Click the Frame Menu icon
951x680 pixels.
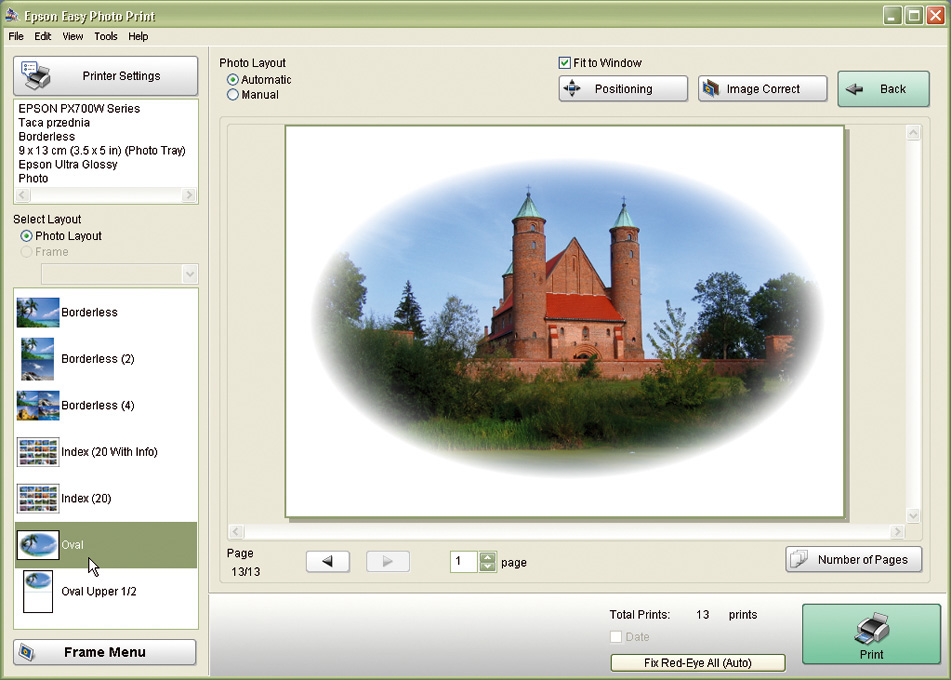(x=25, y=652)
